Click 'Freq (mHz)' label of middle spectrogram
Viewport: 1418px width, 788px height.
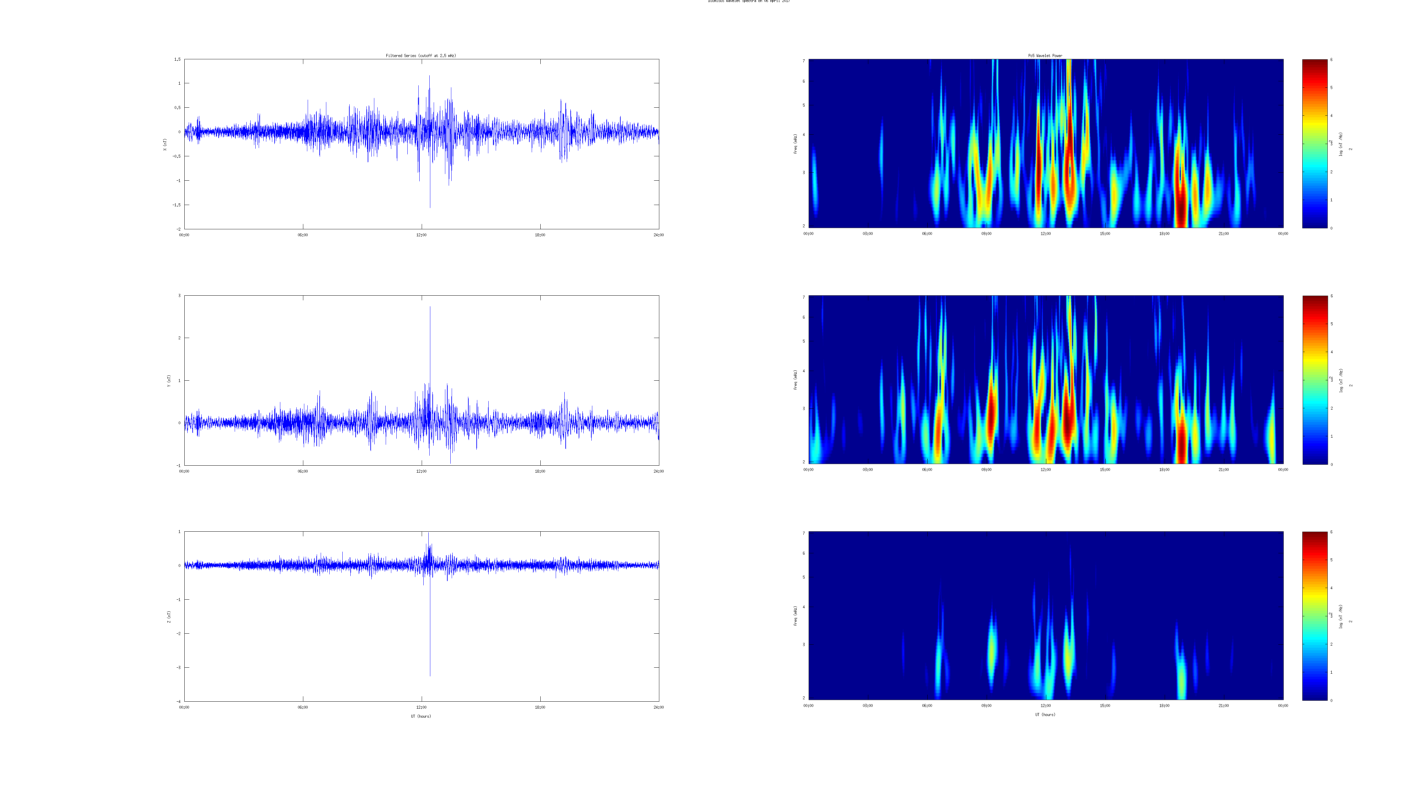coord(796,380)
